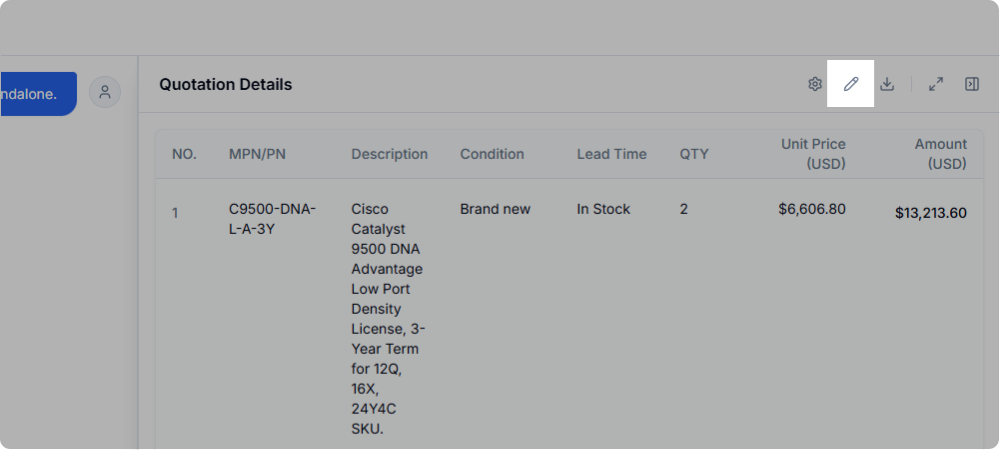Click the Amount (USD) column header
The width and height of the screenshot is (1000, 450).
(x=940, y=154)
